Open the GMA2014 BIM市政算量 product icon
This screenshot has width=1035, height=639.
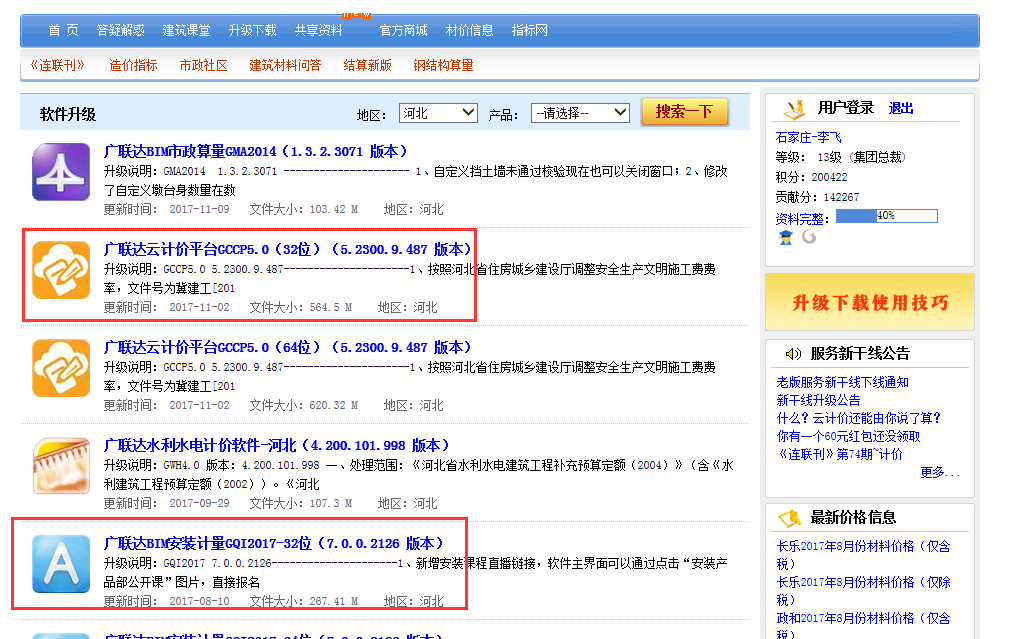[61, 172]
